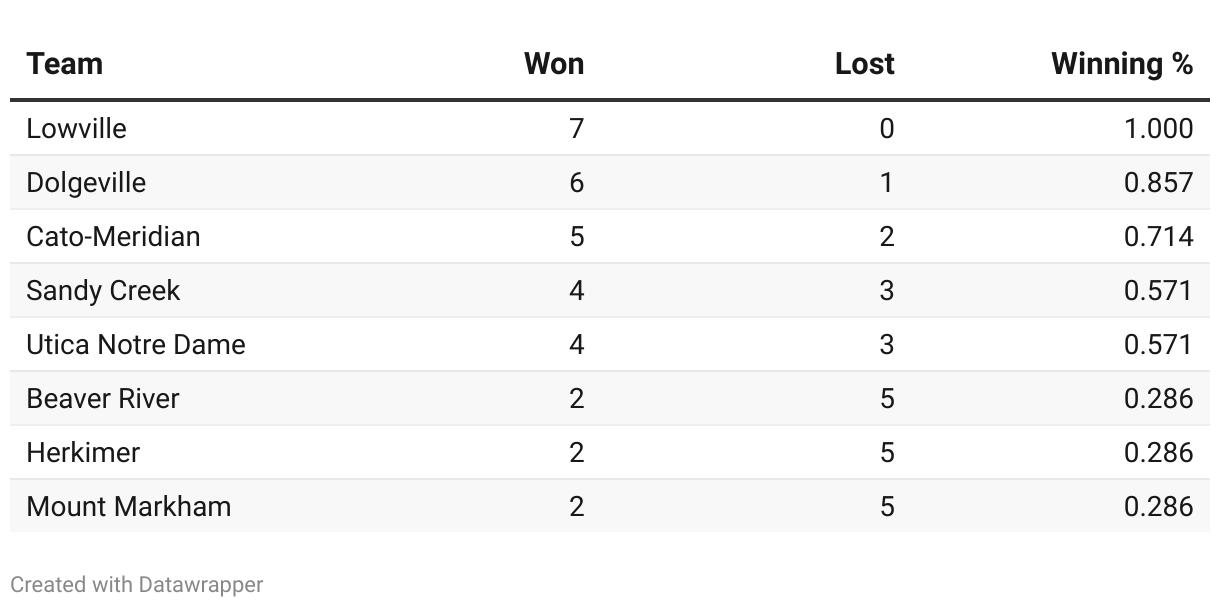The height and width of the screenshot is (608, 1220).
Task: Select the Winning % column header
Action: pyautogui.click(x=1122, y=64)
